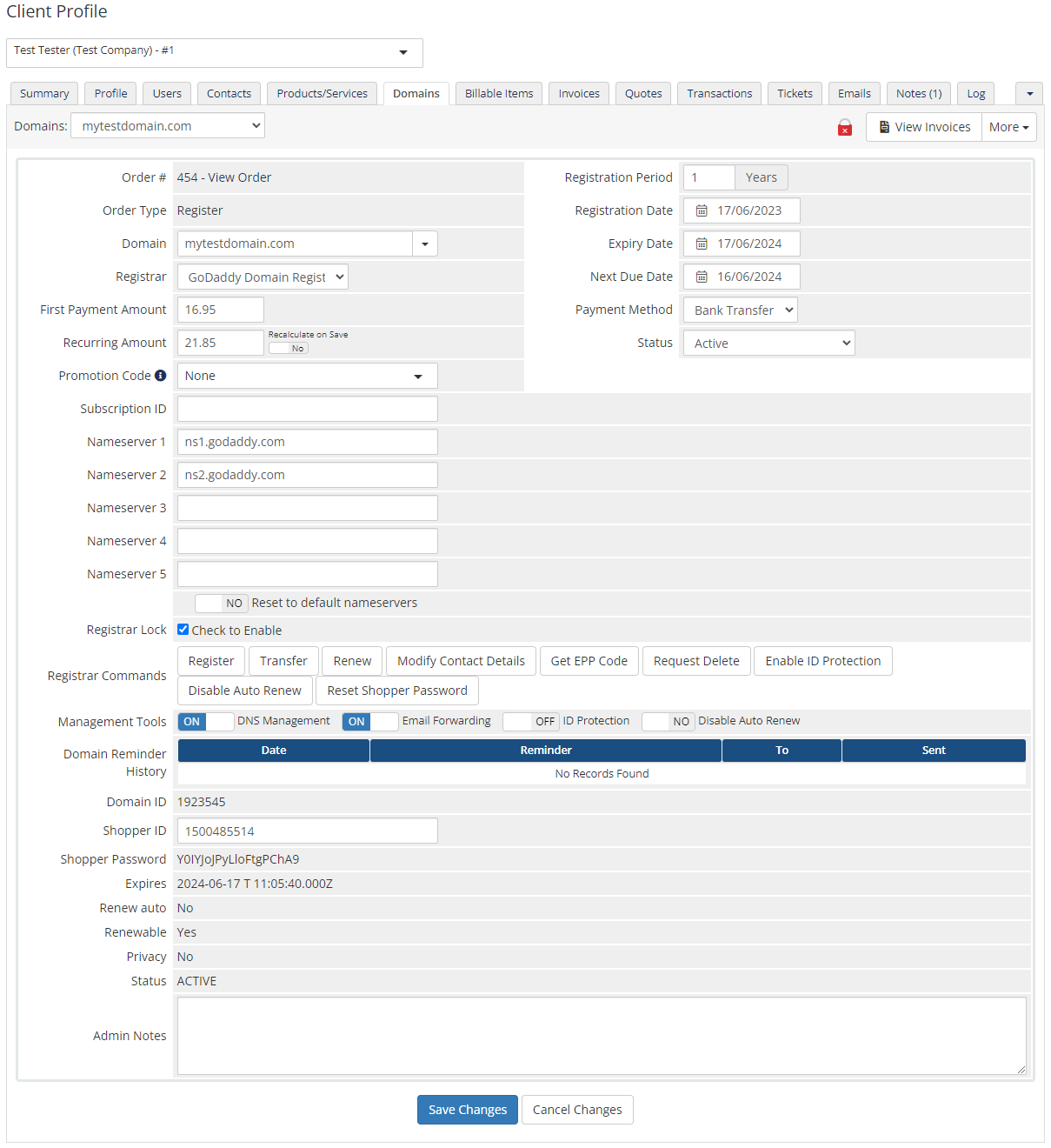Click the invoice document icon on View Invoices
The image size is (1051, 1148).
tap(883, 126)
